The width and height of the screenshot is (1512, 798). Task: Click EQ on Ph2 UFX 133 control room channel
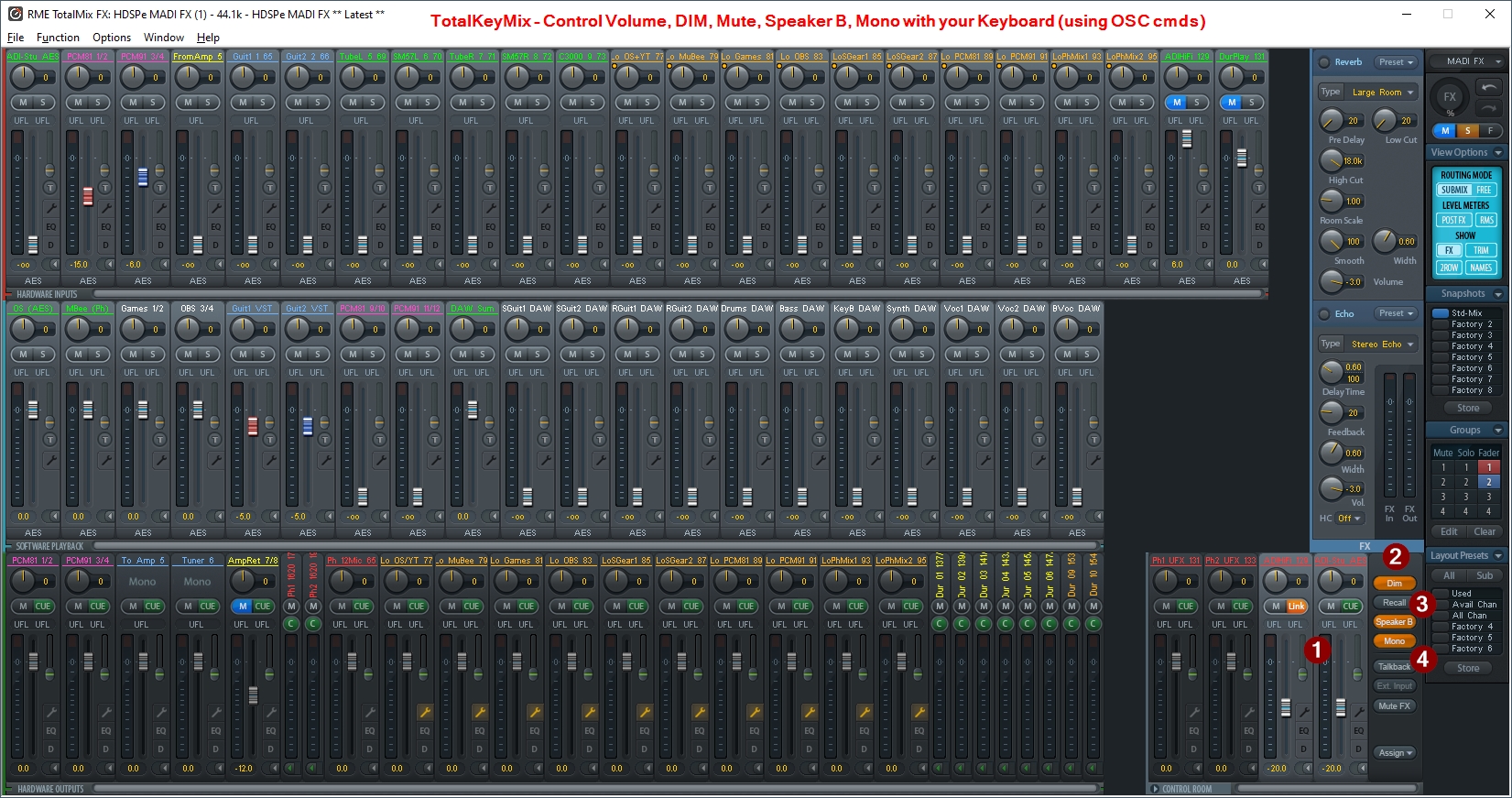(x=1248, y=730)
